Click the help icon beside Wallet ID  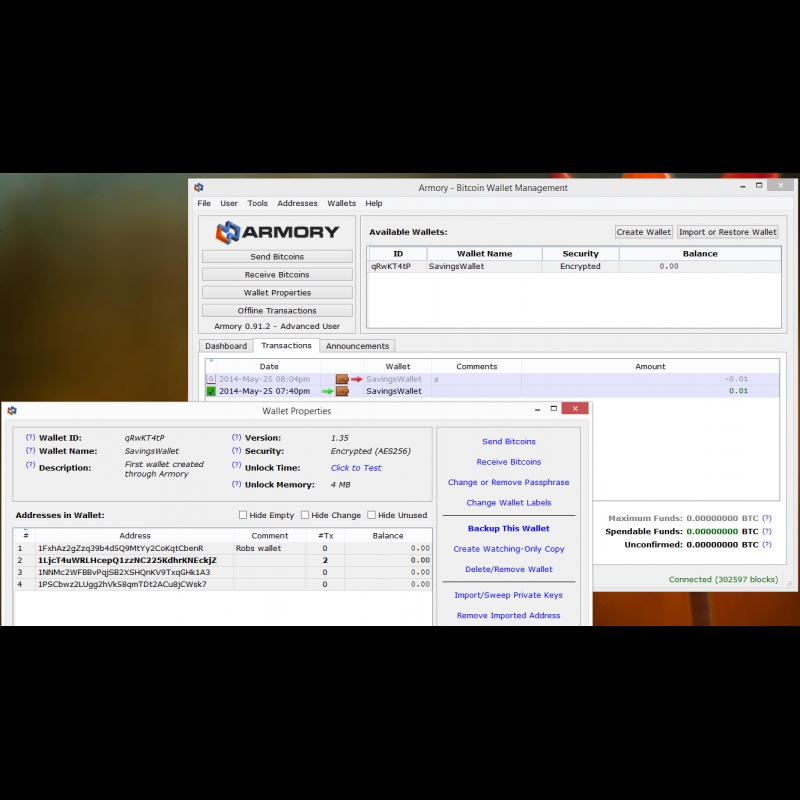pyautogui.click(x=31, y=437)
